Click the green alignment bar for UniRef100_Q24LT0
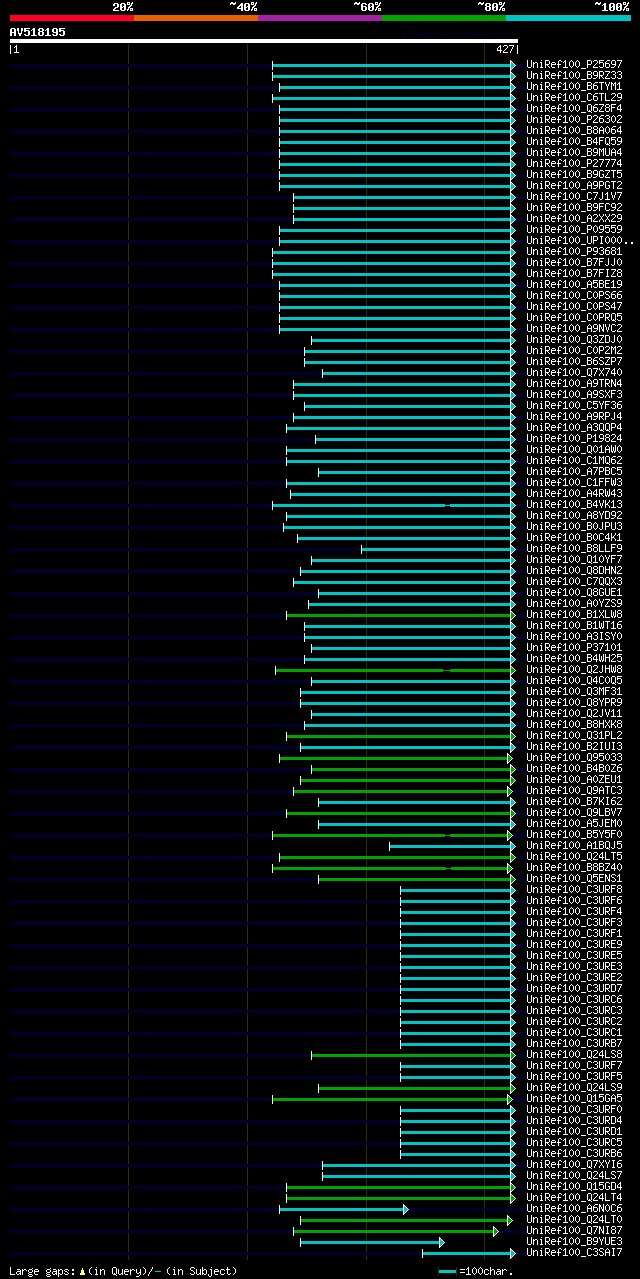This screenshot has width=640, height=1279. (406, 1220)
